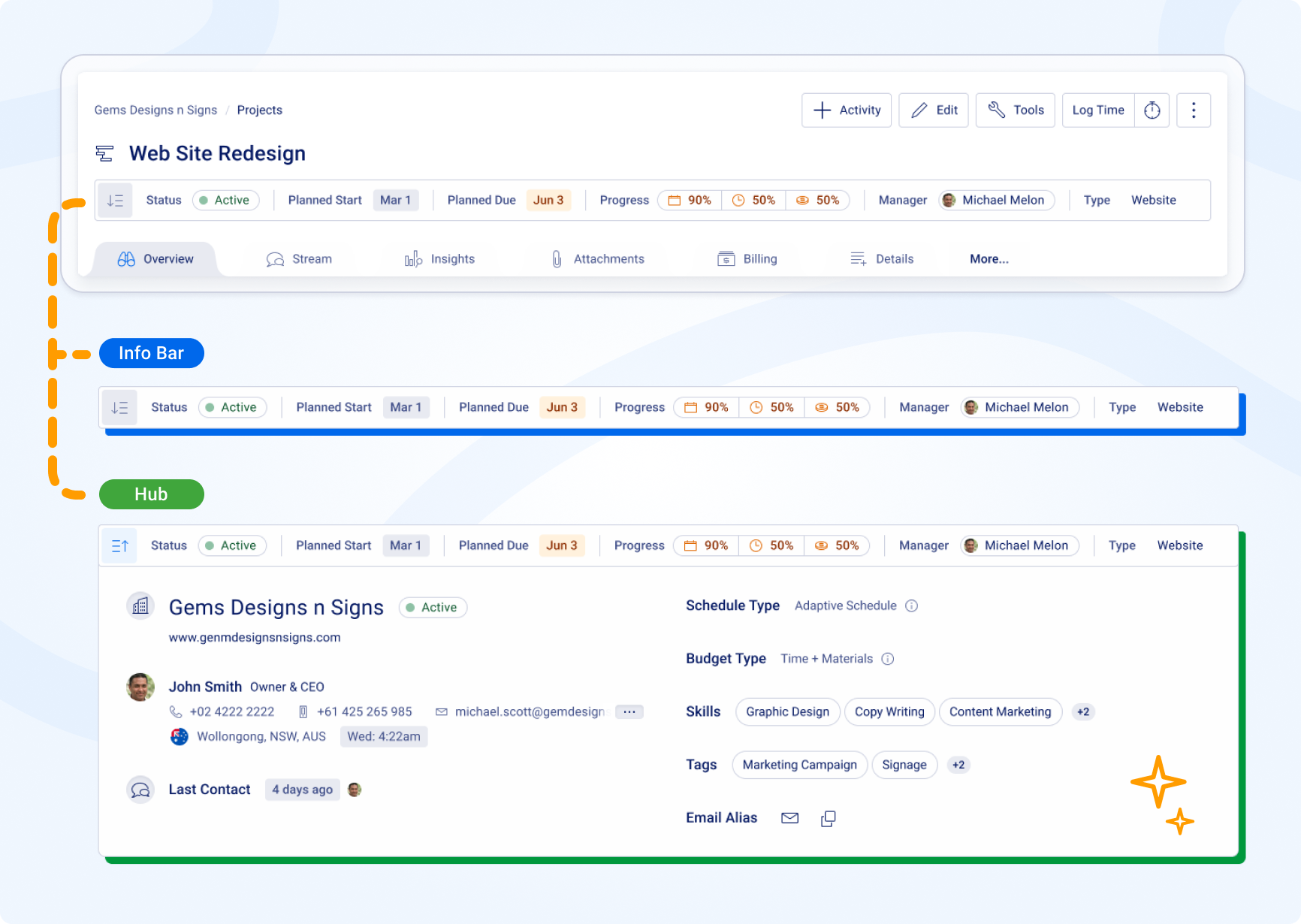Click the Active status pill in top card
The image size is (1301, 924).
click(x=226, y=201)
